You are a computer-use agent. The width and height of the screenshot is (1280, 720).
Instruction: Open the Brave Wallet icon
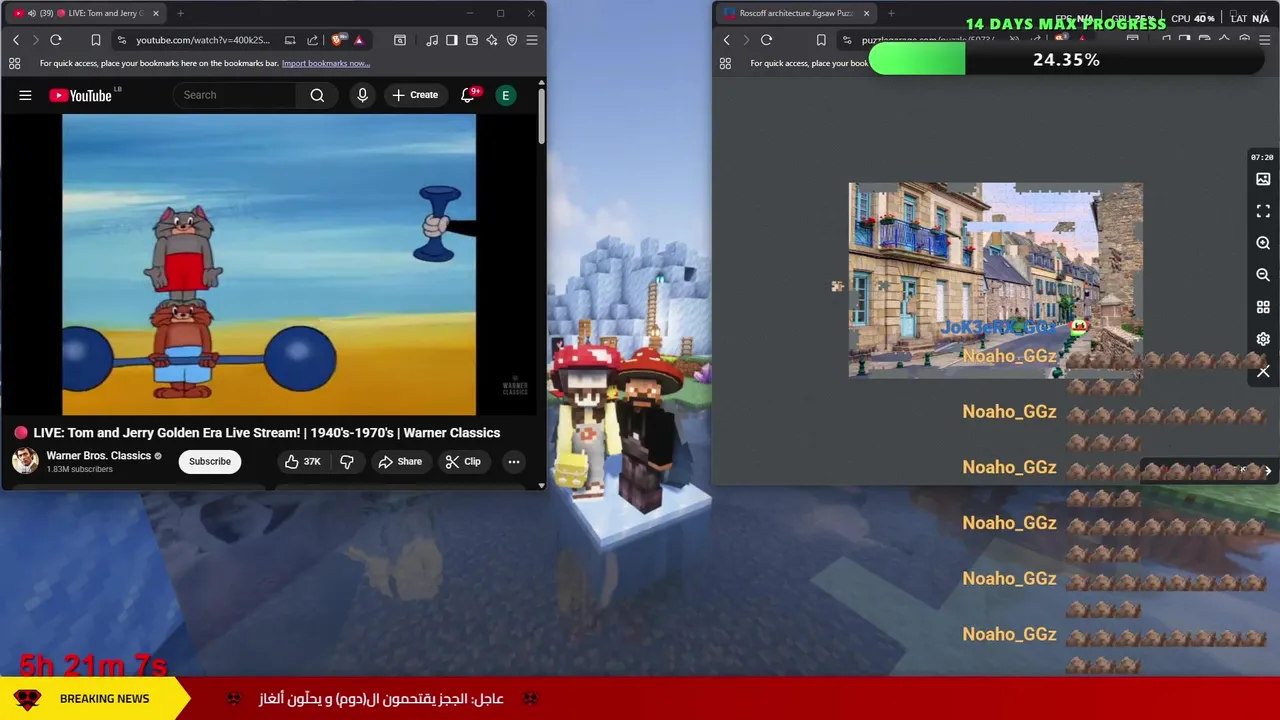pyautogui.click(x=472, y=40)
